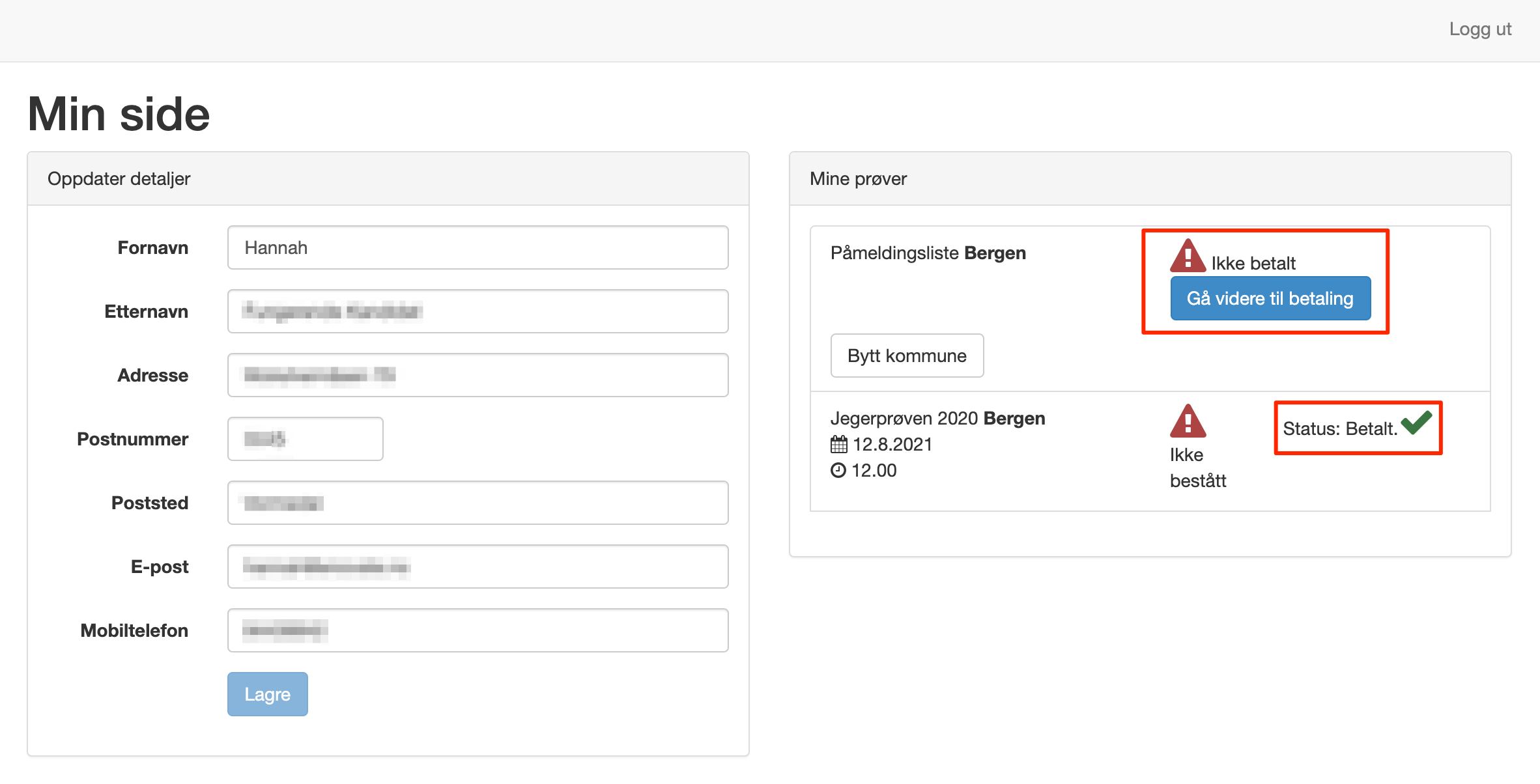The height and width of the screenshot is (784, 1540).
Task: Click the calendar icon beside 12.8.2021
Action: (x=838, y=445)
